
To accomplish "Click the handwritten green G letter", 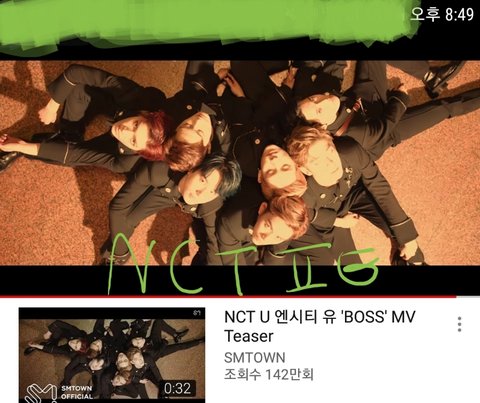I will click(358, 267).
